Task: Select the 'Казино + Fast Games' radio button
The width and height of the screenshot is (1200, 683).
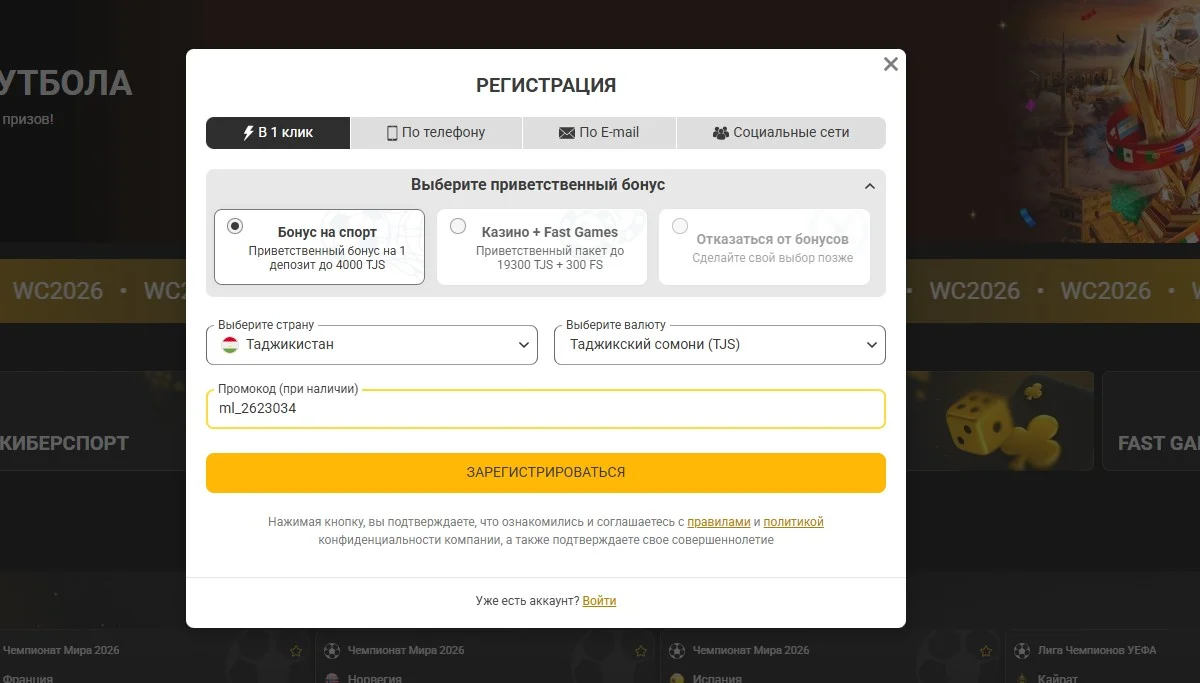Action: click(x=458, y=226)
